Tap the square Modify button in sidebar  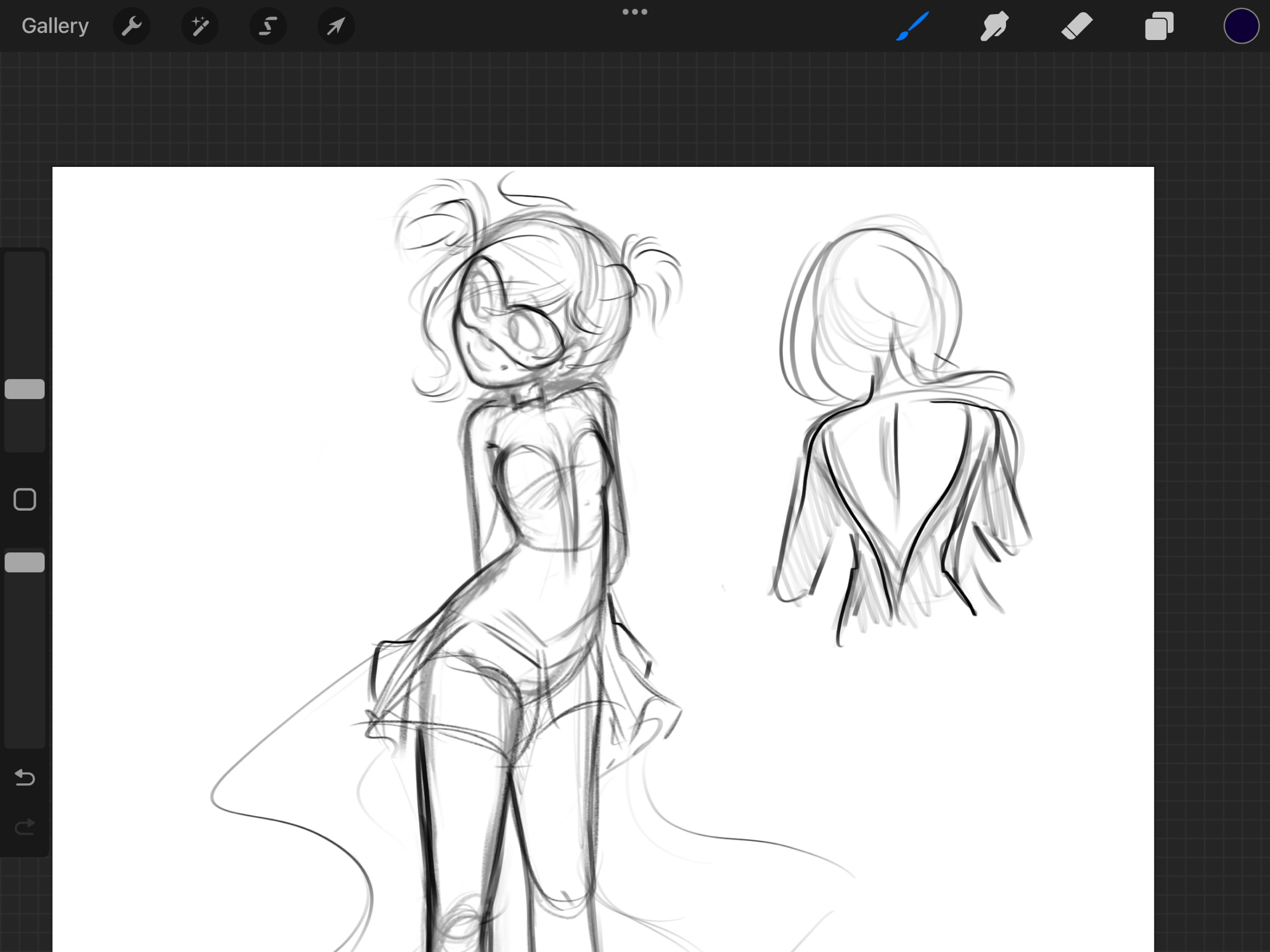tap(25, 499)
